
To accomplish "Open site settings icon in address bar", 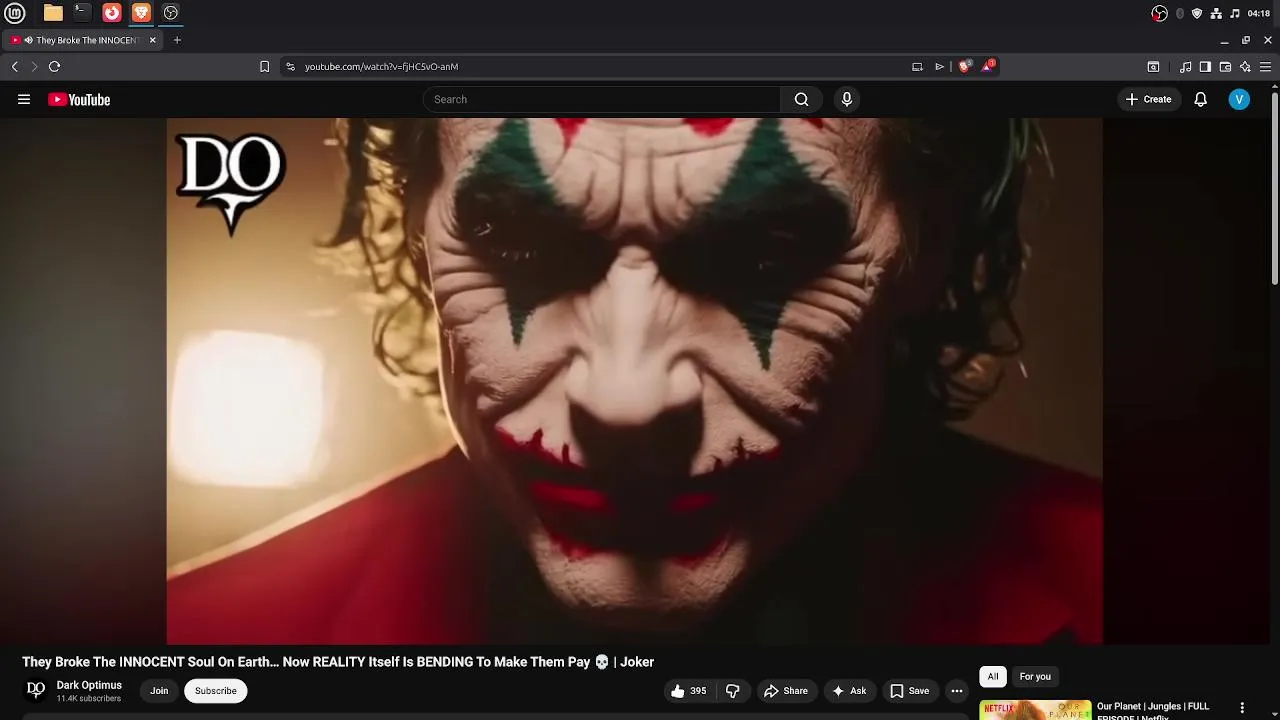I will tap(290, 66).
